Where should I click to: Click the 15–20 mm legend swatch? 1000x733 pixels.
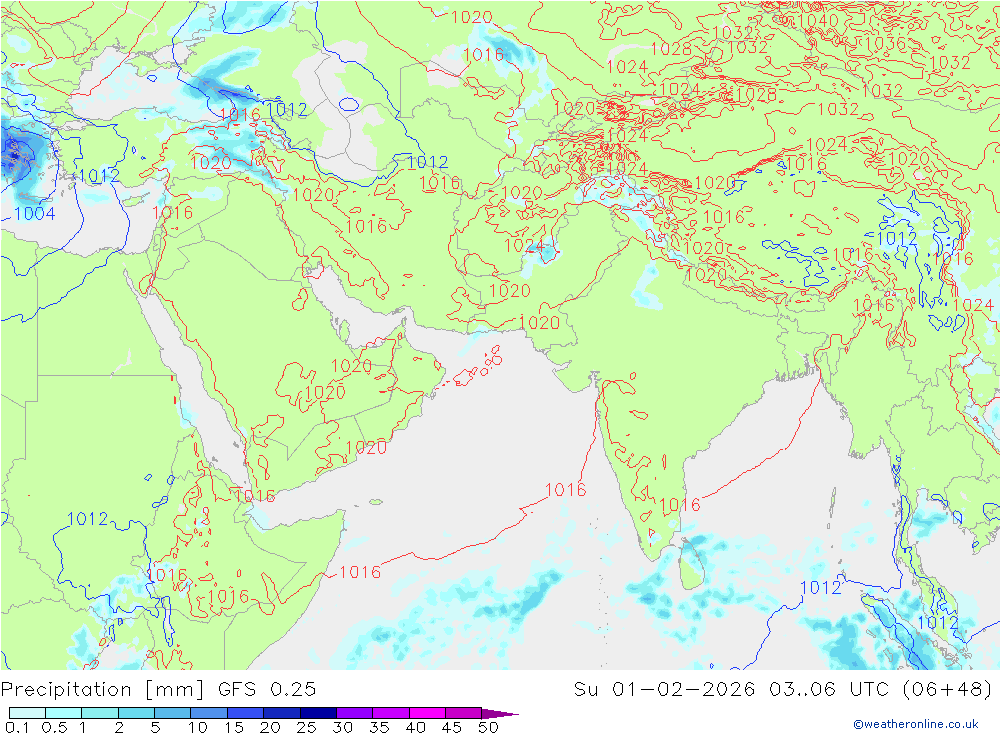click(x=246, y=713)
